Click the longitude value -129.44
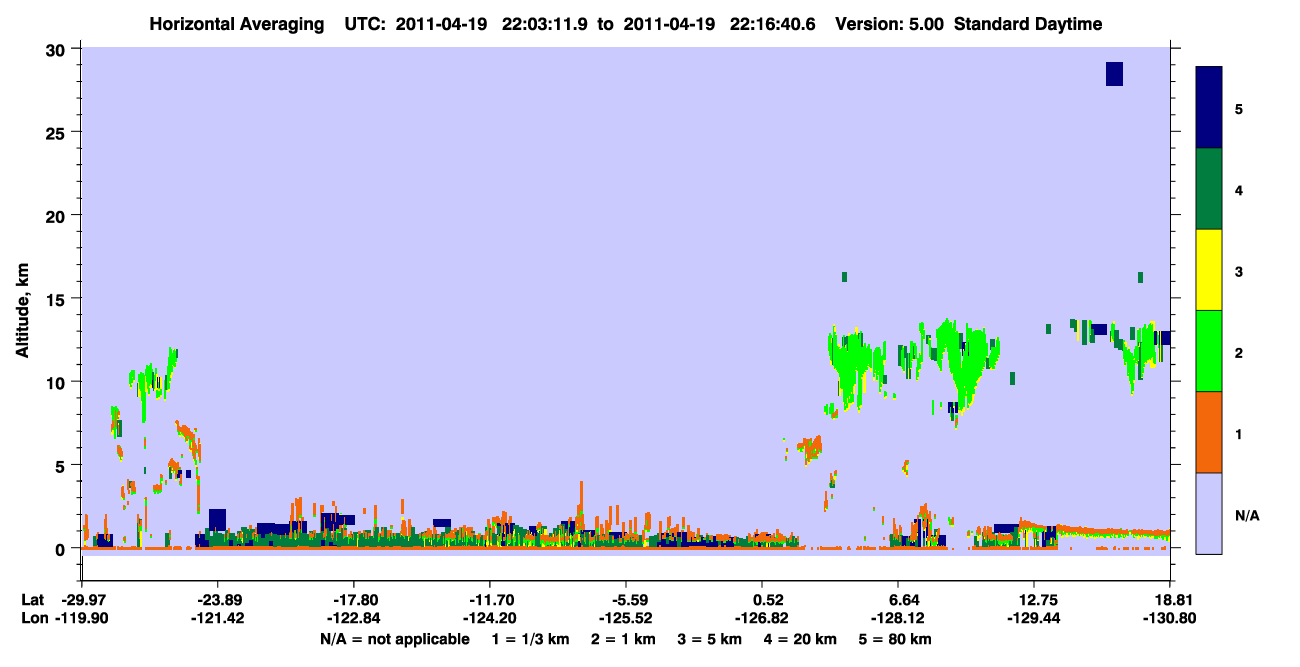This screenshot has width=1300, height=667. tap(1033, 618)
